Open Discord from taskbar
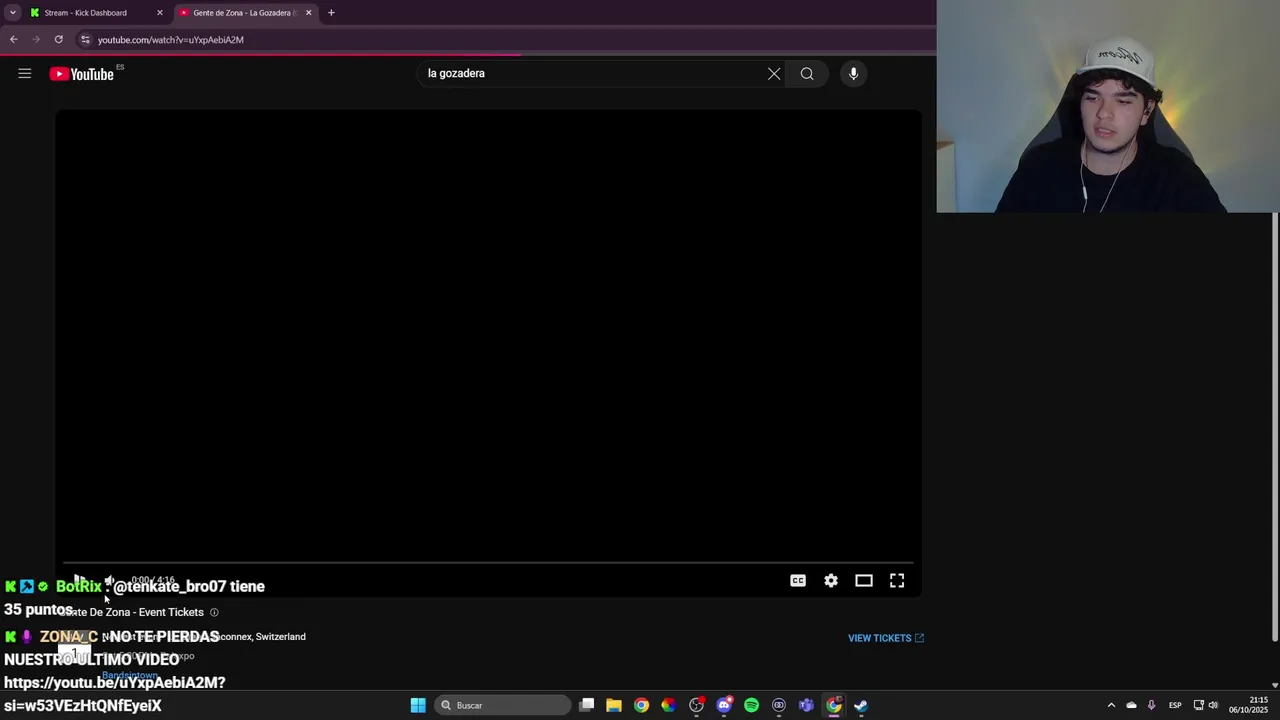 724,705
